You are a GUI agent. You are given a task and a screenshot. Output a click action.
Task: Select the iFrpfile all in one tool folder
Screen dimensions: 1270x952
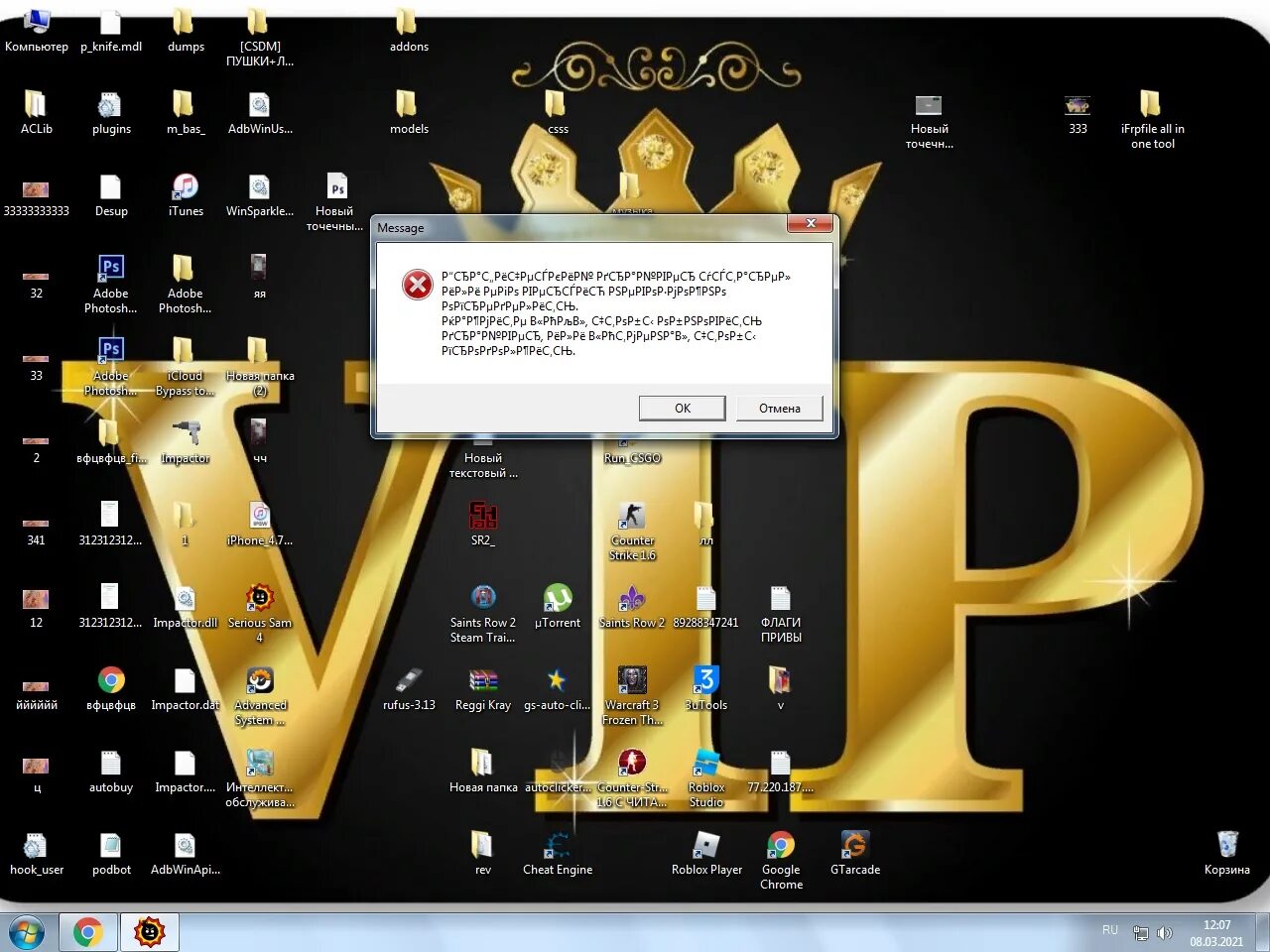coord(1152,120)
